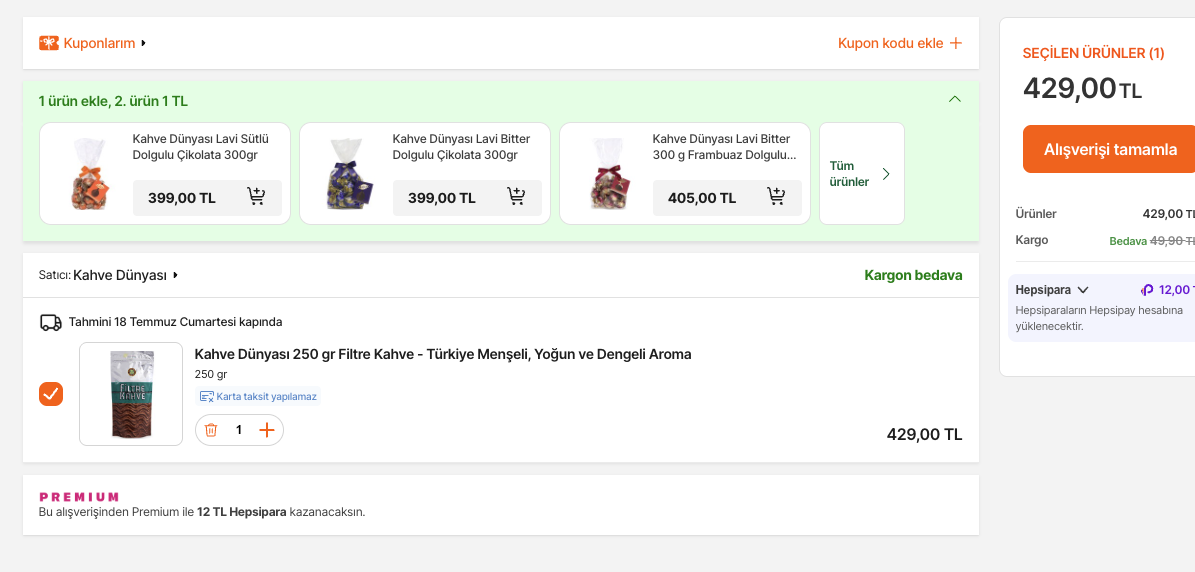Uncheck the Filtre Kahve product checkbox
Viewport: 1195px width, 572px height.
tap(51, 394)
